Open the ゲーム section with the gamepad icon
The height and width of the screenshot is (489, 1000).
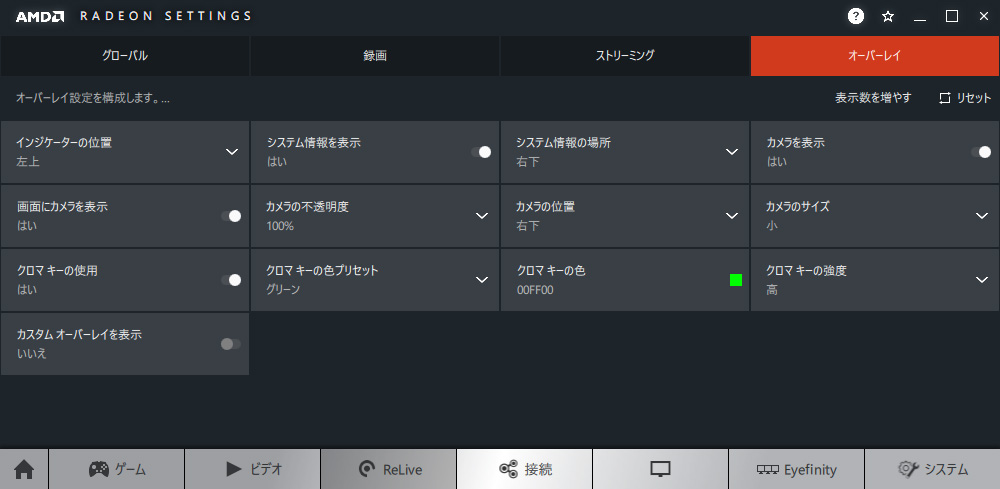(x=117, y=469)
